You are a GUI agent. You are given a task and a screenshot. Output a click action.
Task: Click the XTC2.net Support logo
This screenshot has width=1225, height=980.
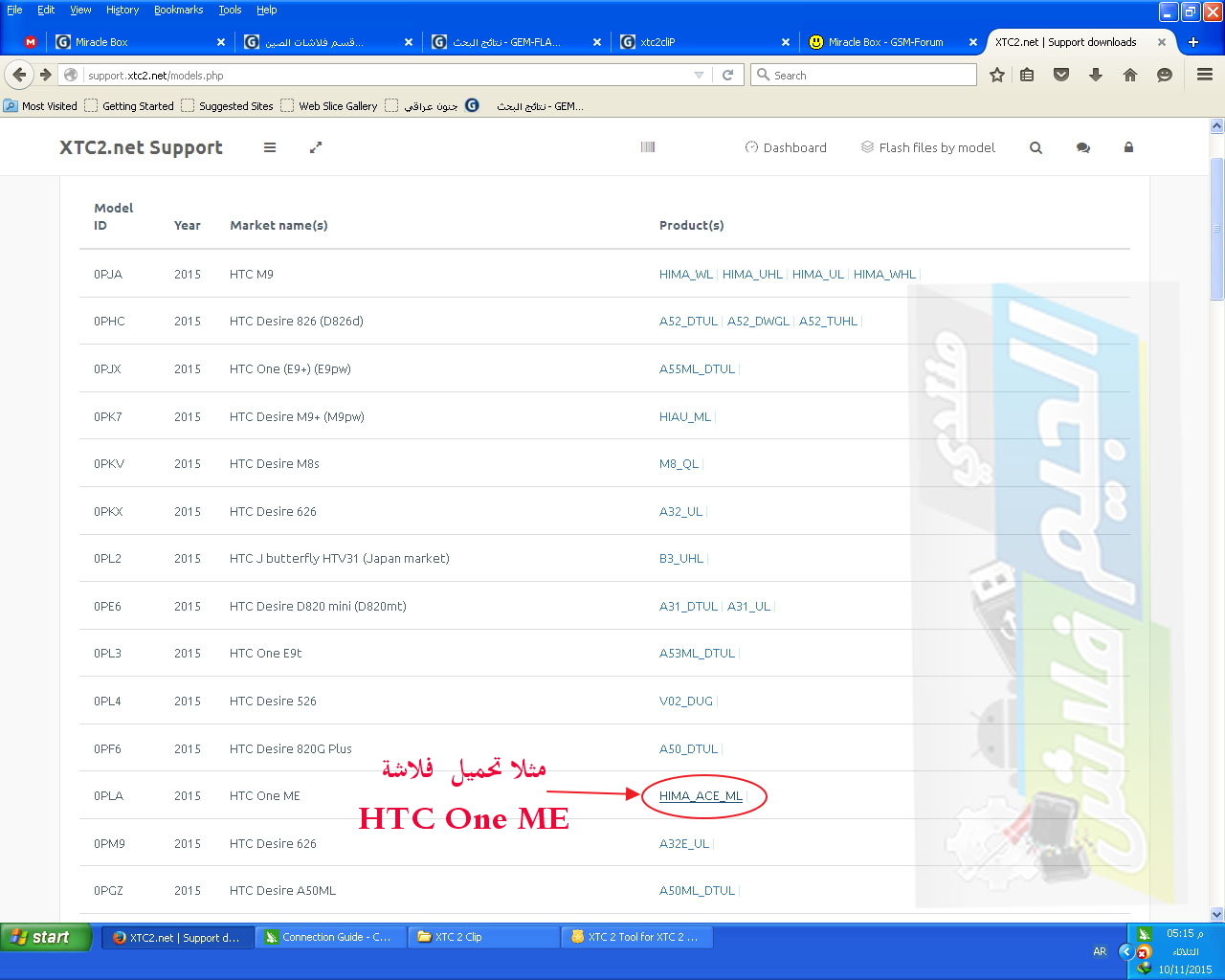pos(141,147)
